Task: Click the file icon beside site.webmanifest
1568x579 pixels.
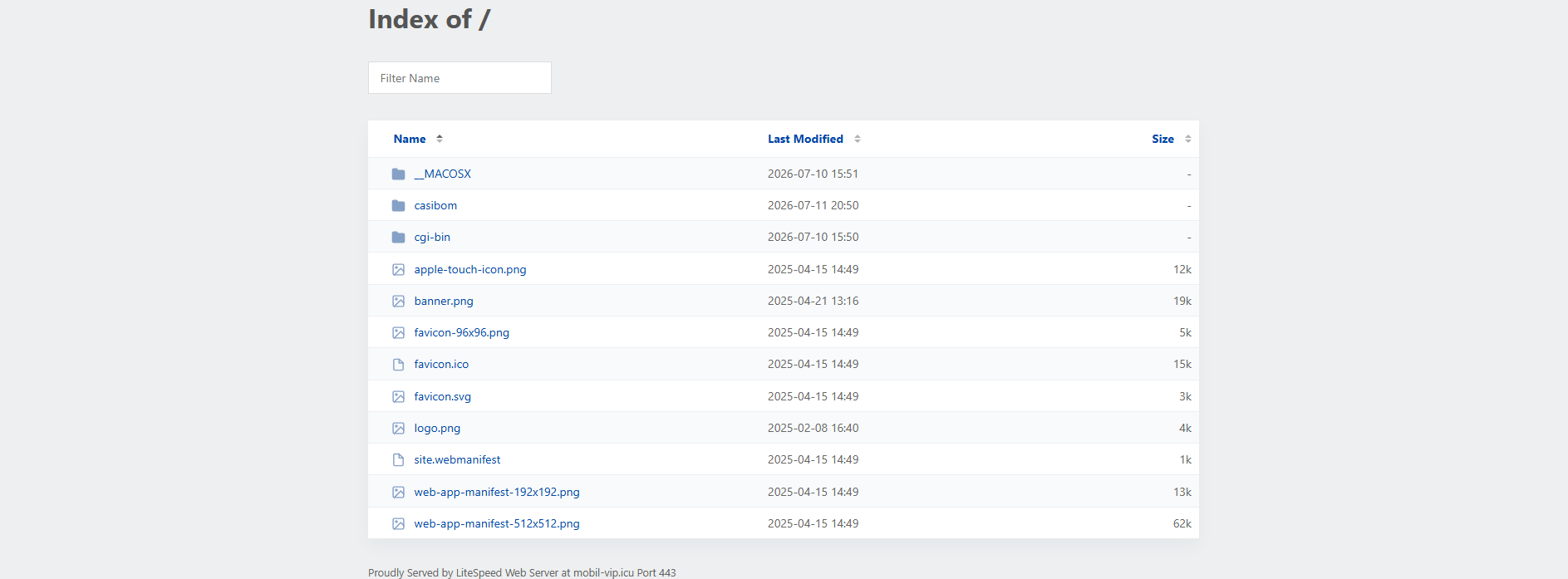Action: pyautogui.click(x=398, y=459)
